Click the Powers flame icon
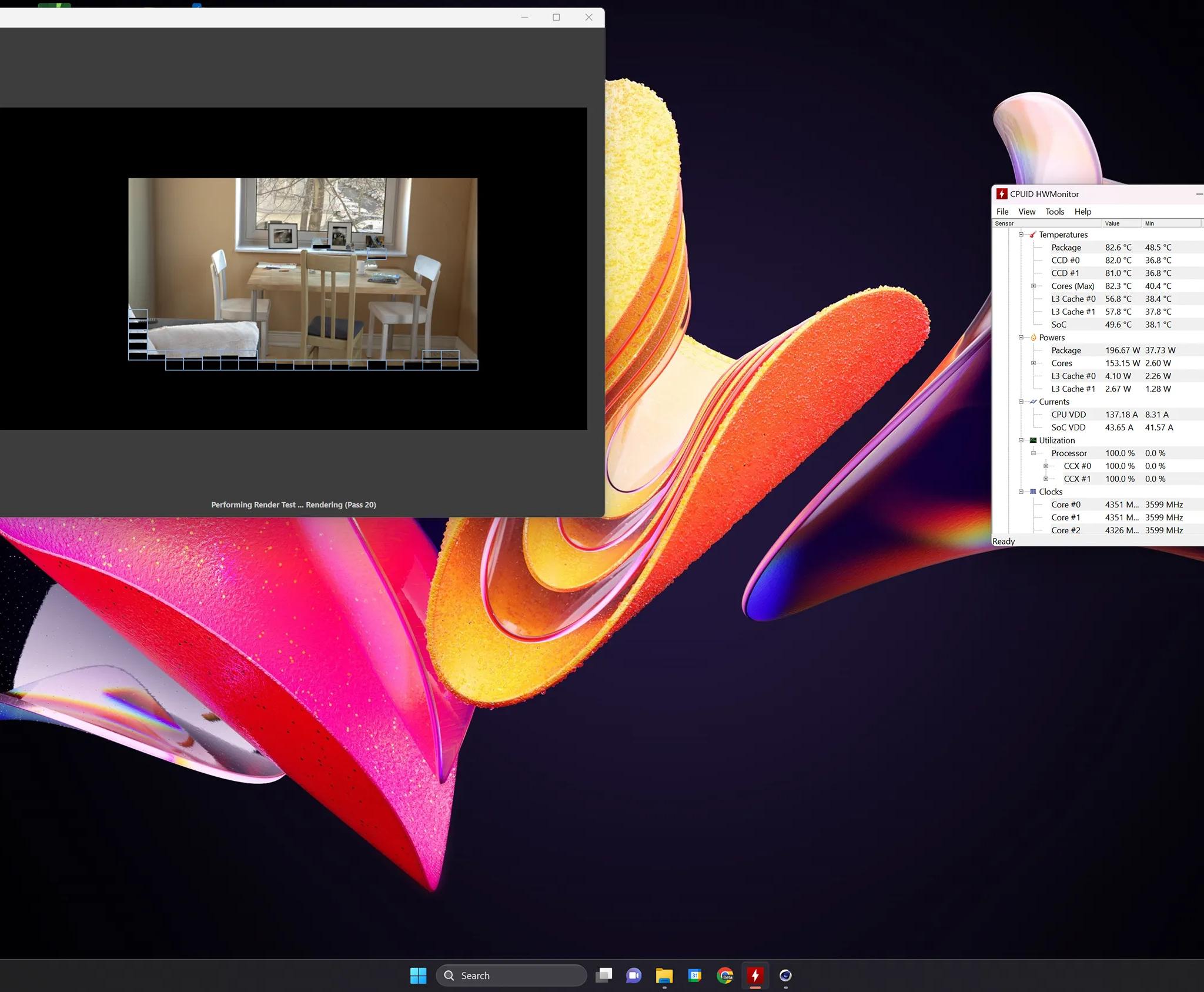This screenshot has width=1204, height=992. [1033, 338]
